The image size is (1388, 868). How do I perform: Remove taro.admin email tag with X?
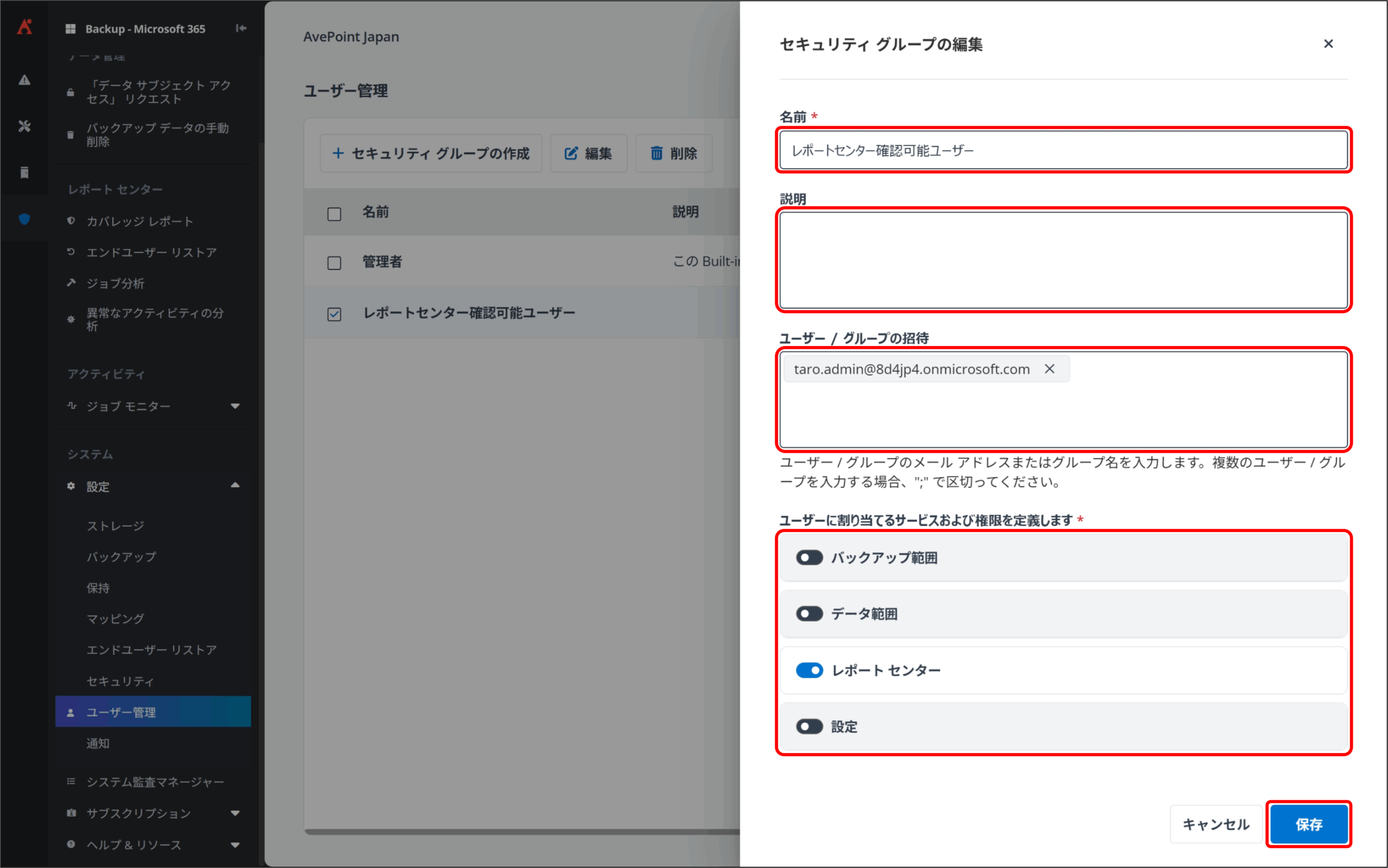click(1049, 369)
